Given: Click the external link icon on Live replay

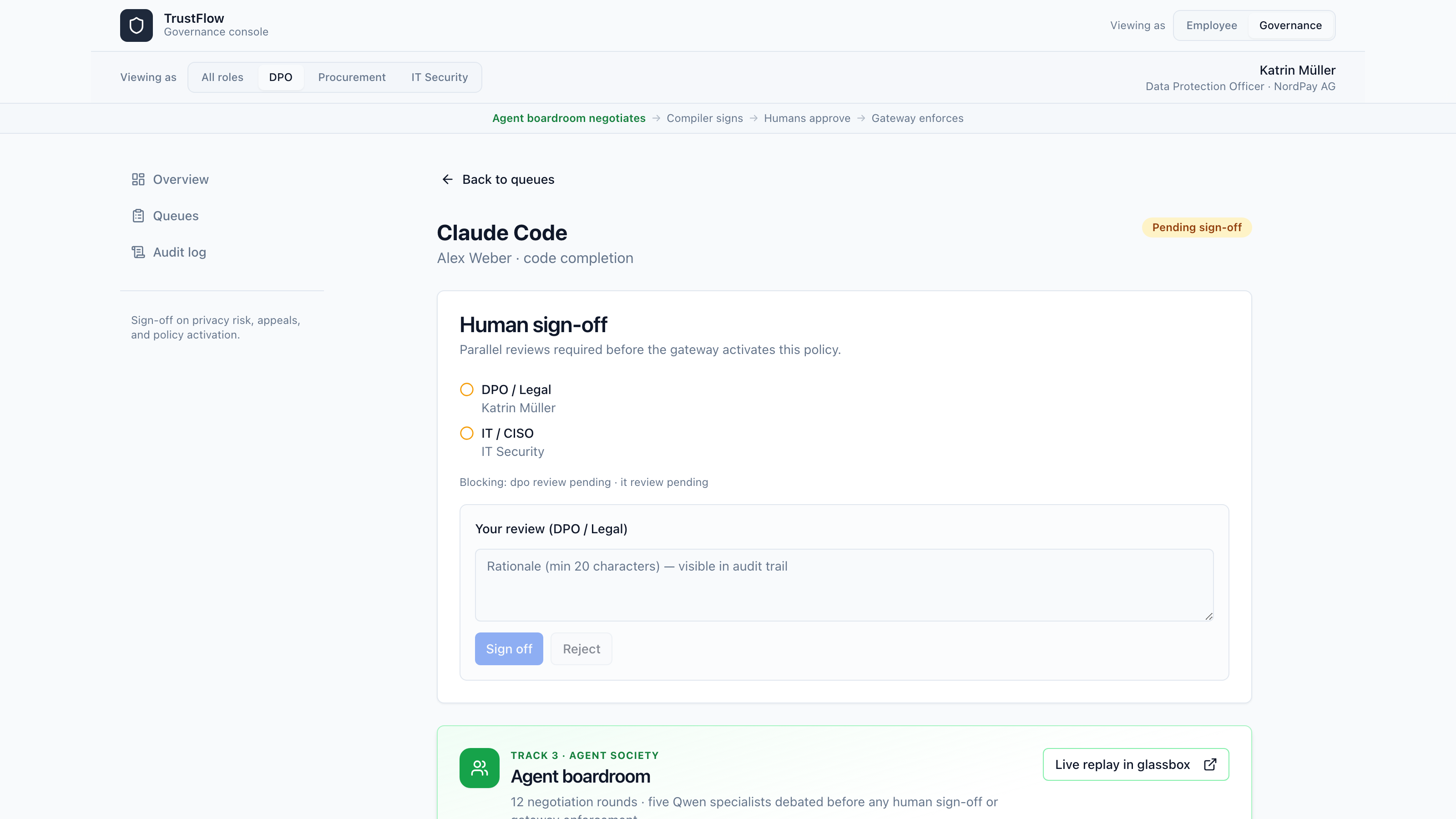Looking at the screenshot, I should point(1210,764).
